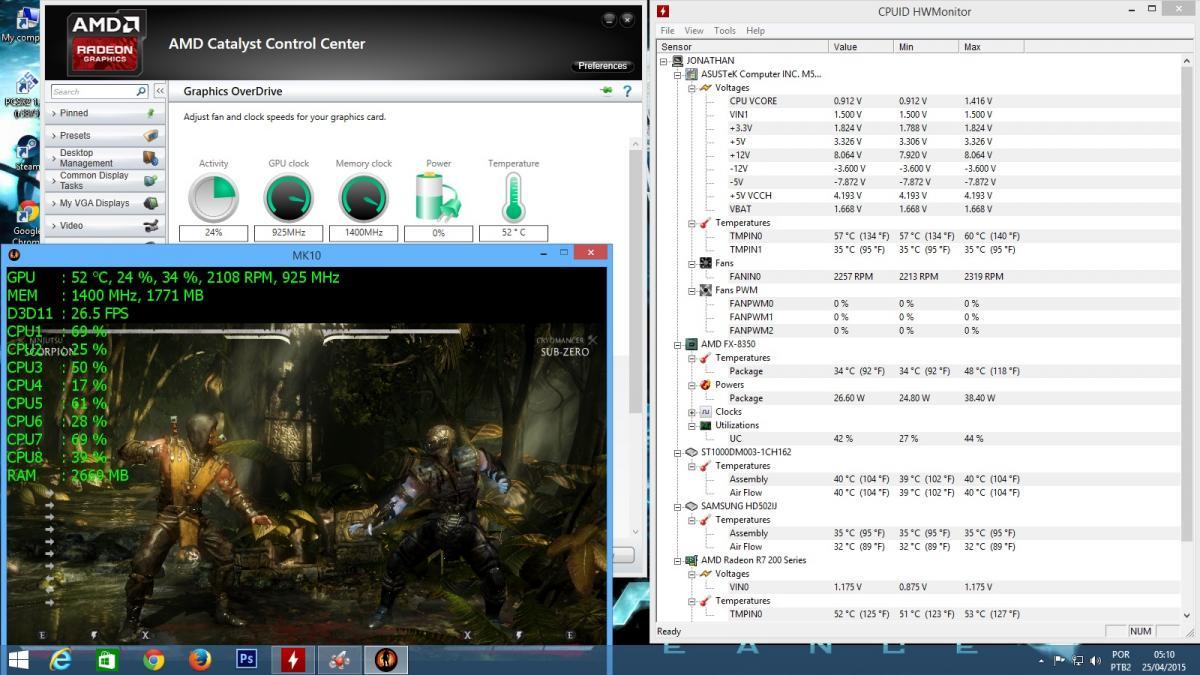Click the Fans icon under ASUSTeK

(706, 263)
